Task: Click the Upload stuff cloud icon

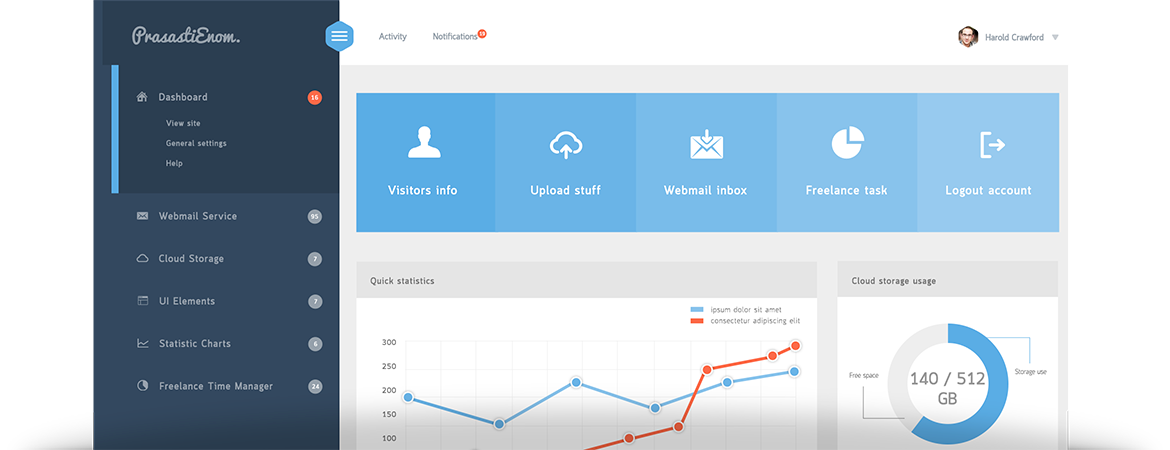Action: coord(566,145)
